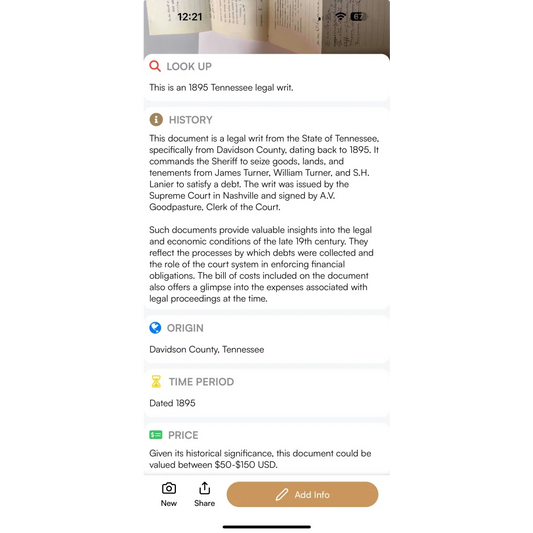The height and width of the screenshot is (533, 533).
Task: Tap the blue Origin globe icon
Action: click(x=155, y=328)
